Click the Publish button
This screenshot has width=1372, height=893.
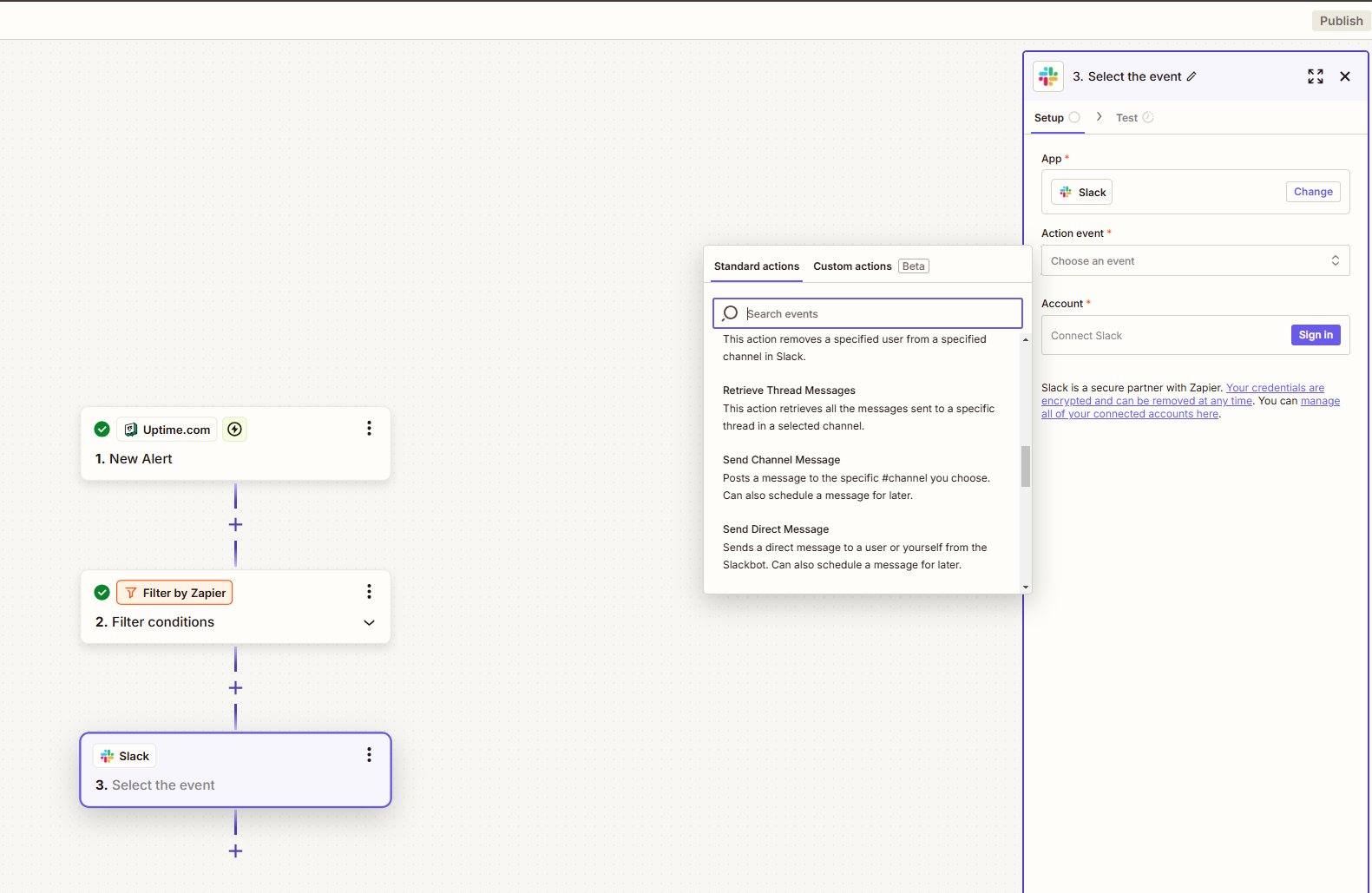coord(1341,21)
